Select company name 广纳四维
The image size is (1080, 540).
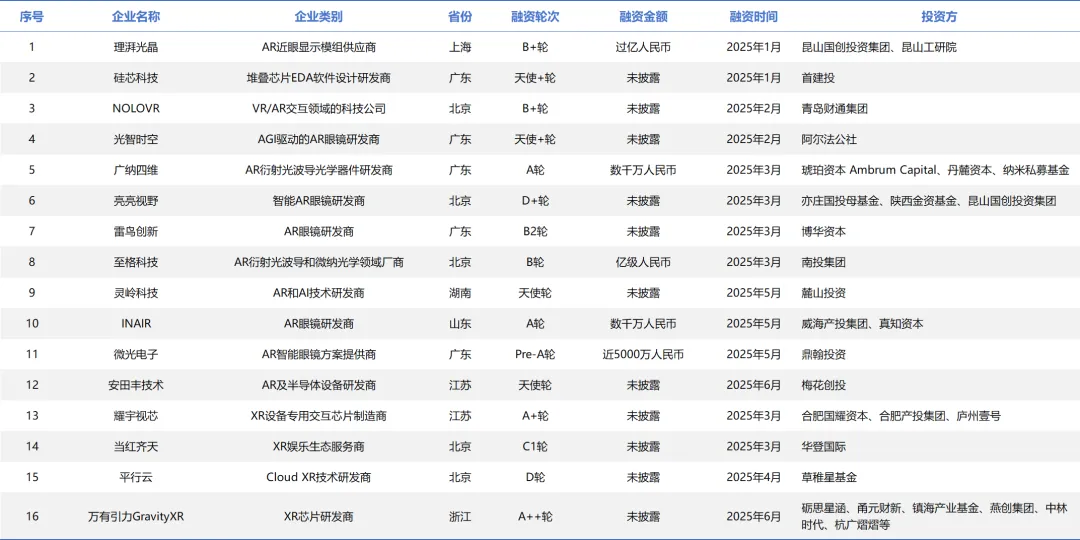click(136, 170)
